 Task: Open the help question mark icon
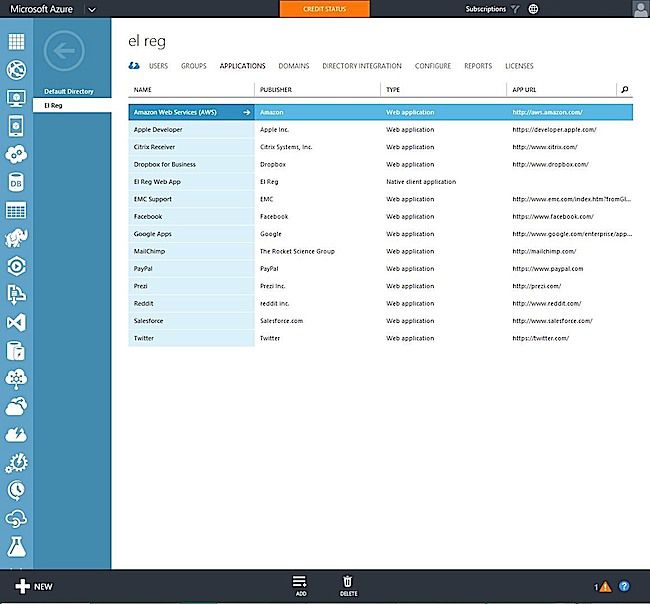(624, 587)
